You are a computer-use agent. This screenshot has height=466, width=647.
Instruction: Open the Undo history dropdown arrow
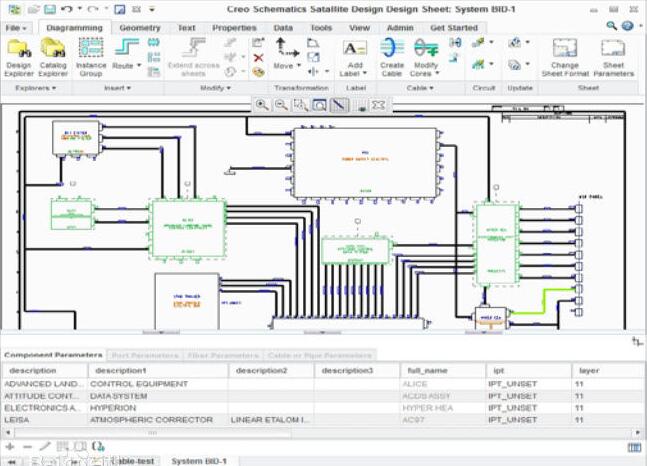80,9
